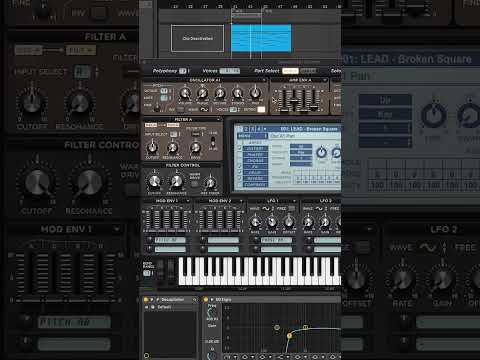
Task: Select the blue clip in the arrangement
Action: tap(261, 38)
